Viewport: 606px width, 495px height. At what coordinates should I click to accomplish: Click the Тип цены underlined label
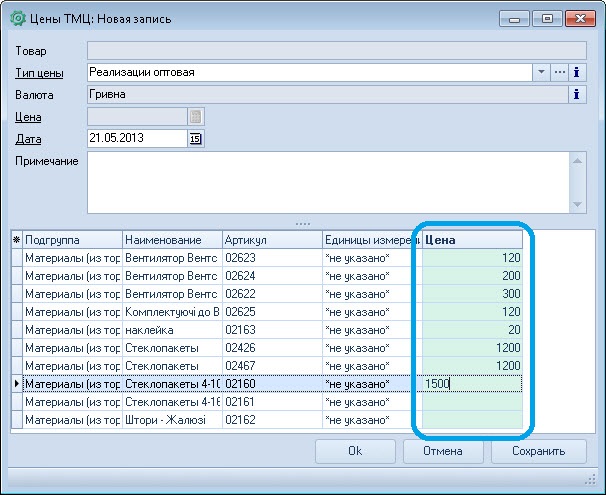coord(39,73)
